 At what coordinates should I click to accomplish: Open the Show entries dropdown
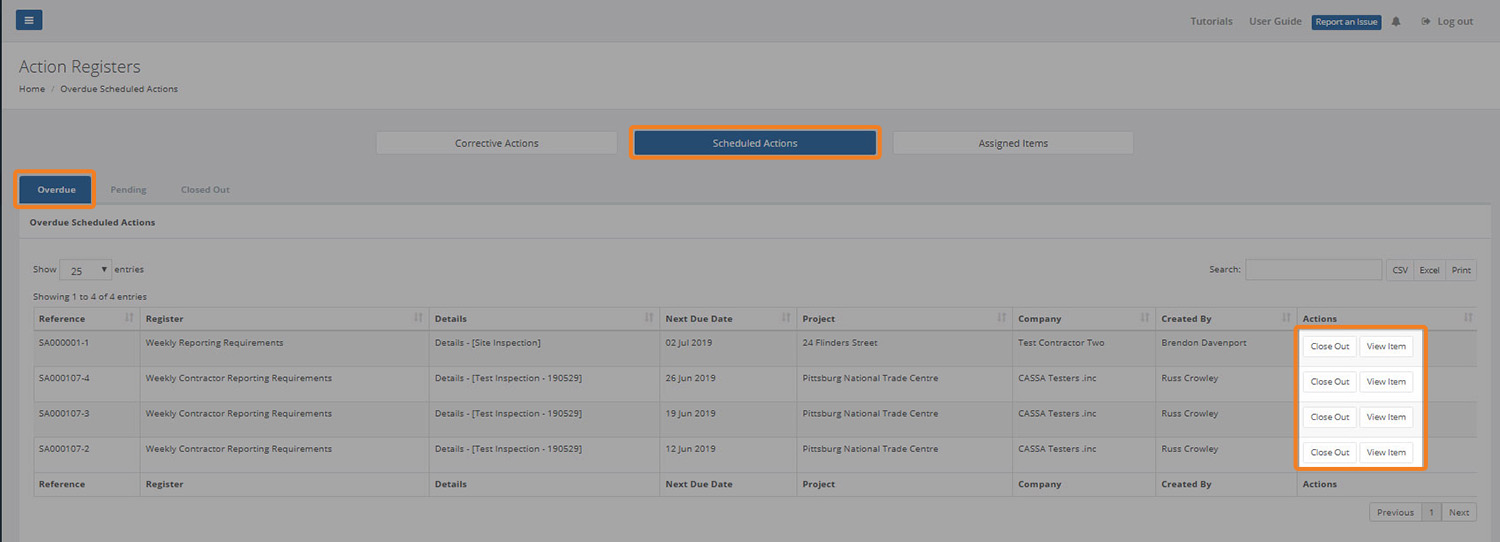click(x=85, y=270)
